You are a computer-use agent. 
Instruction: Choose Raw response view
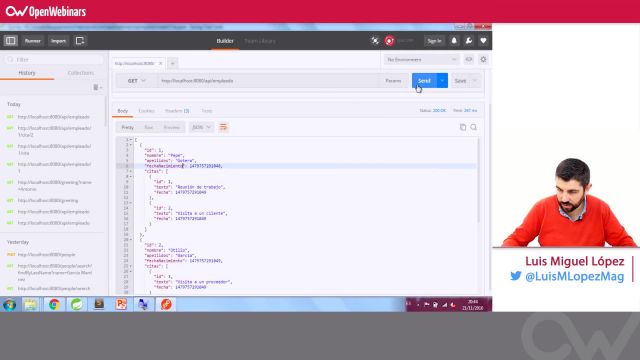pyautogui.click(x=149, y=127)
